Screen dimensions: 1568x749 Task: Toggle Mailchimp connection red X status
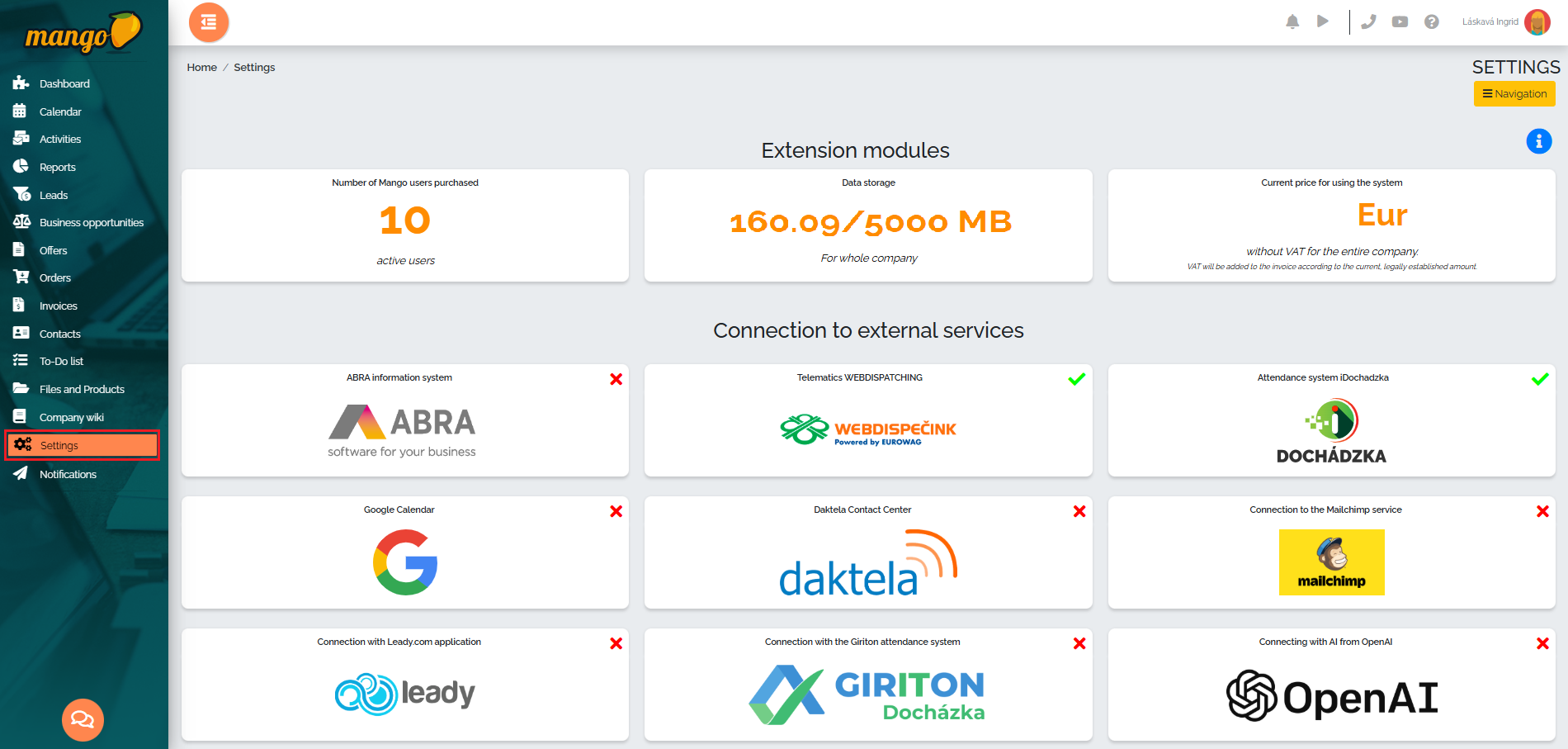pos(1542,511)
